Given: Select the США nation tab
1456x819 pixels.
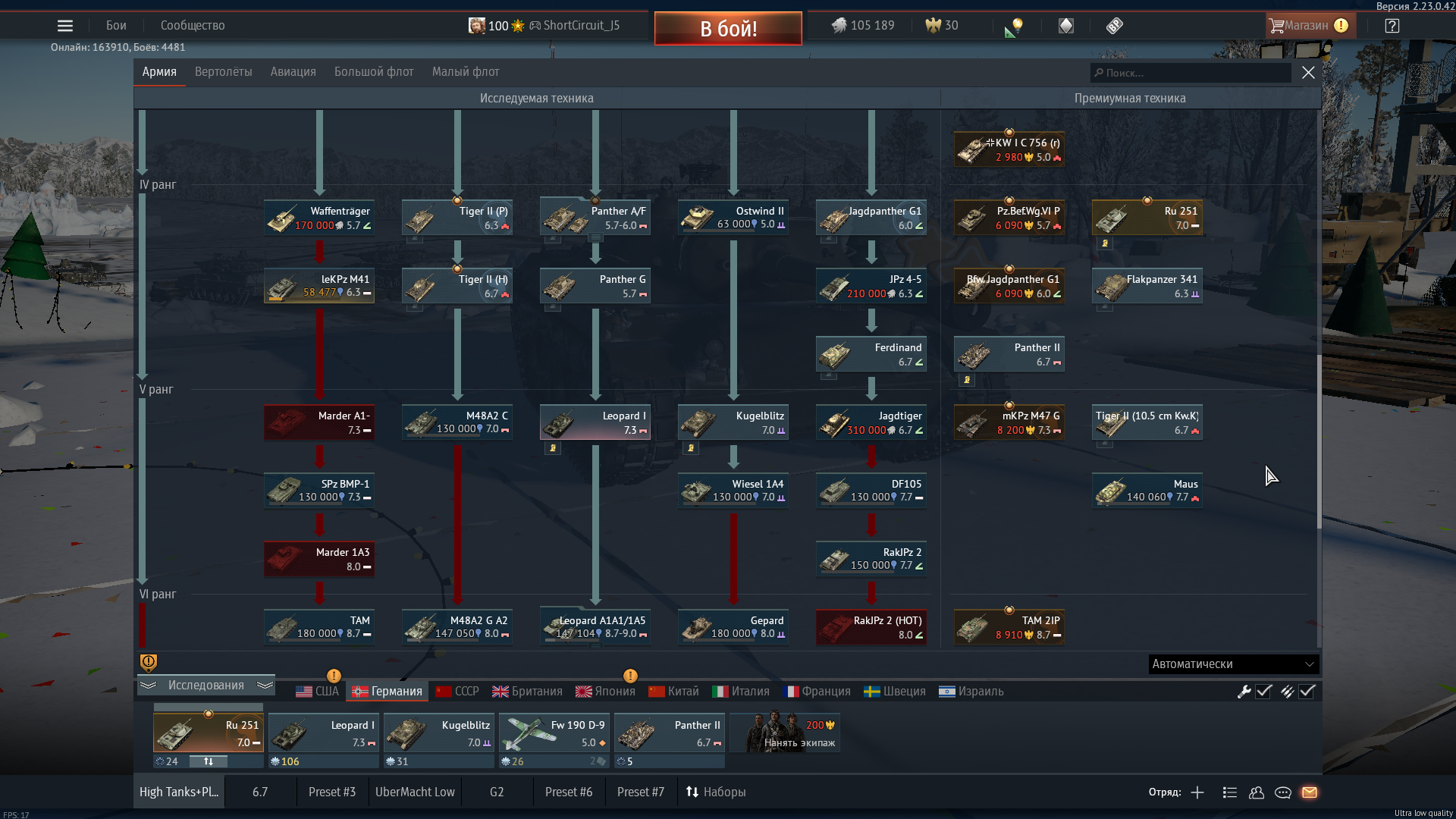Looking at the screenshot, I should click(x=317, y=692).
